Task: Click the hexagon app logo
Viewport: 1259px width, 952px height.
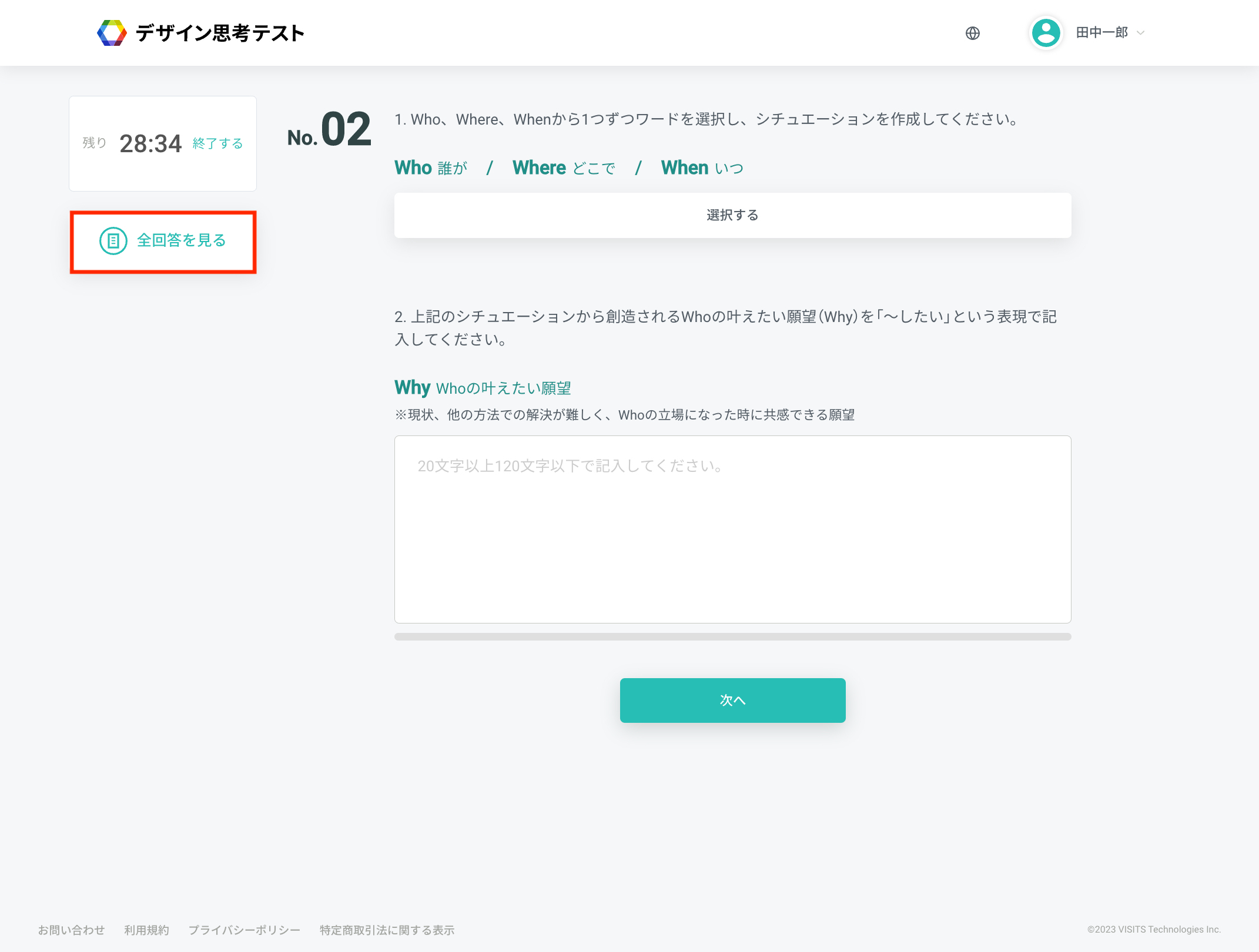Action: pos(112,33)
